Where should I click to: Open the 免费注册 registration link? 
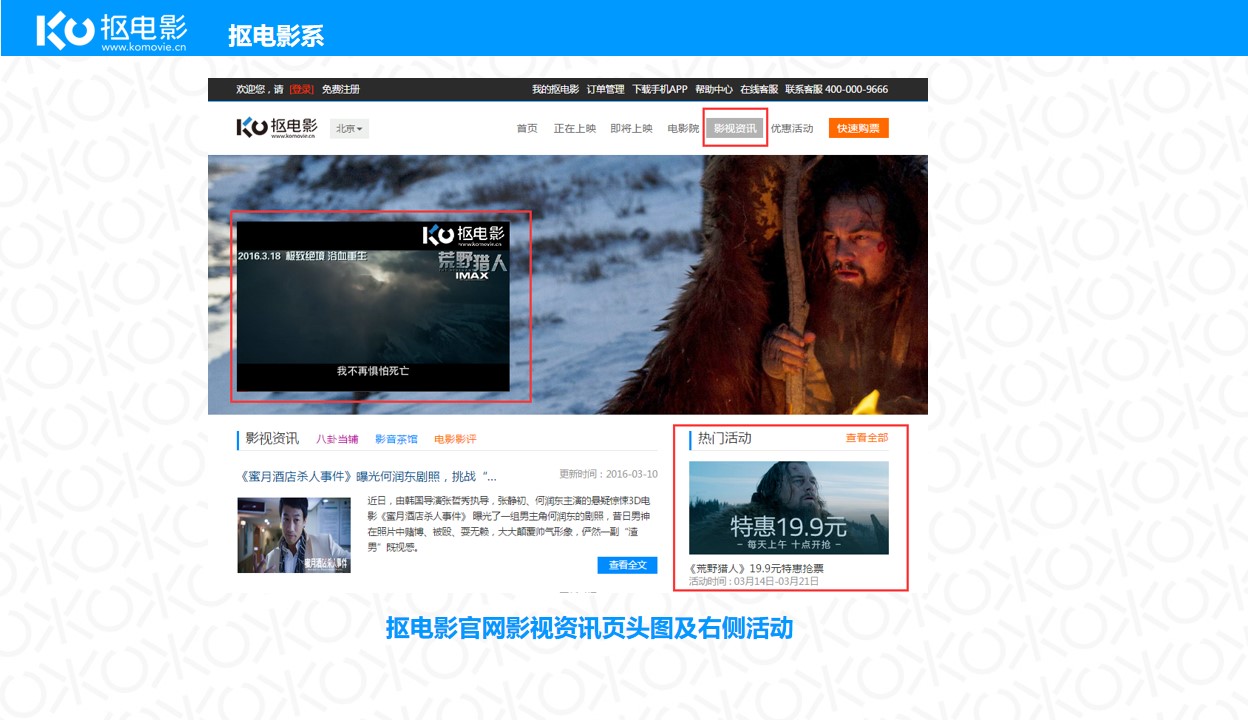(x=340, y=89)
